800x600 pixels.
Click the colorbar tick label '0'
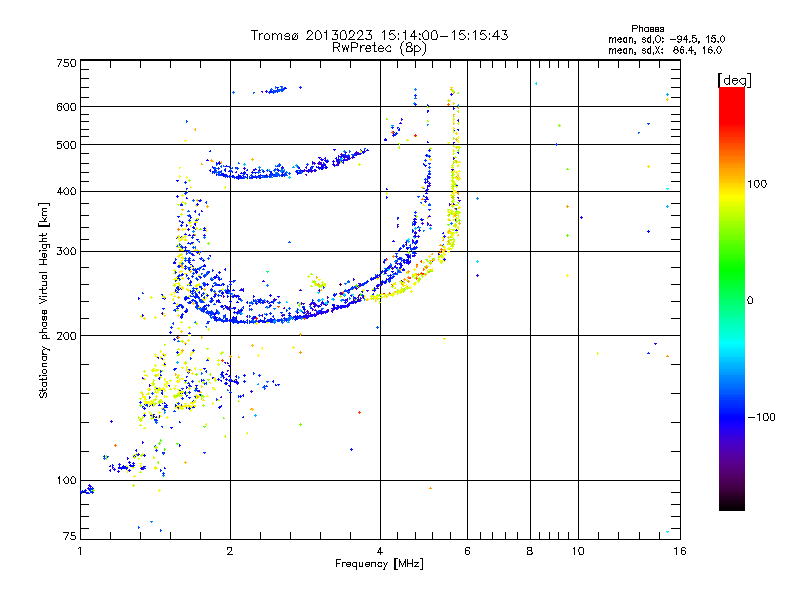[x=750, y=300]
